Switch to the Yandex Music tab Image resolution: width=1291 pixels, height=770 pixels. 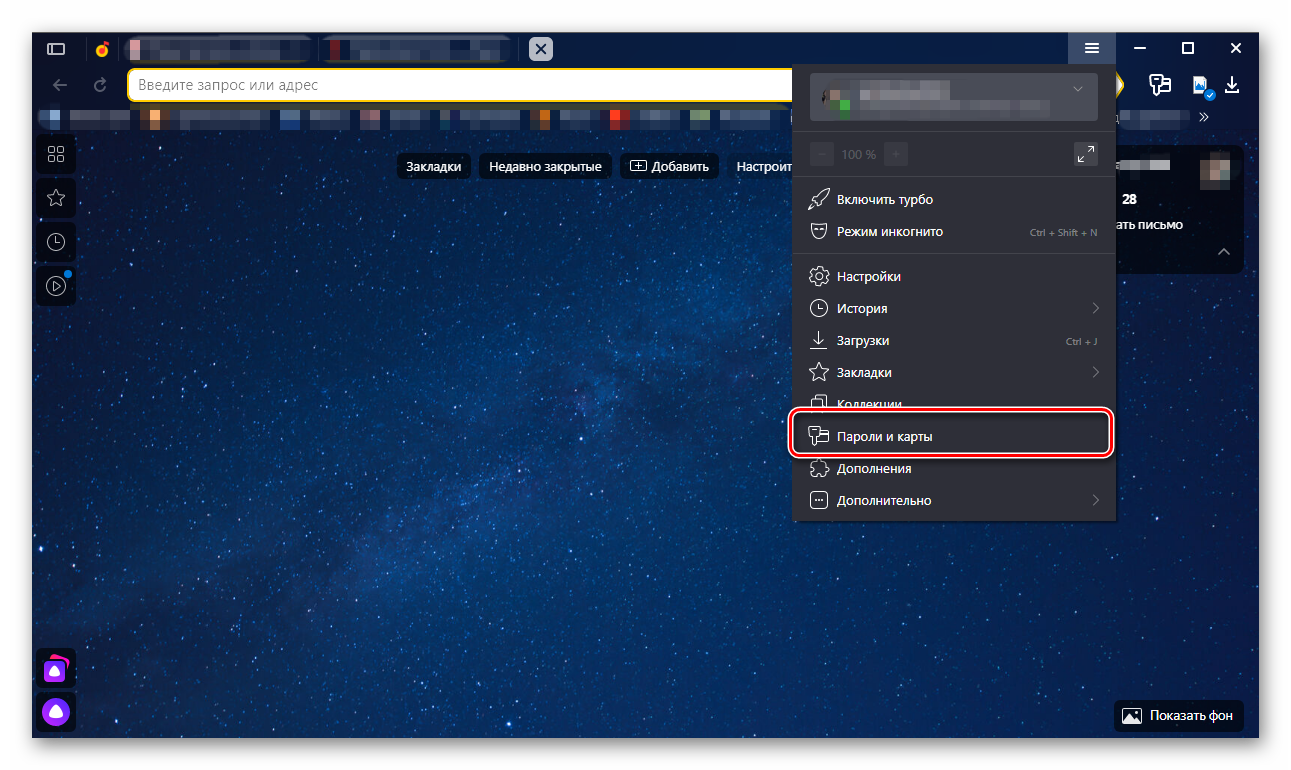tap(102, 48)
